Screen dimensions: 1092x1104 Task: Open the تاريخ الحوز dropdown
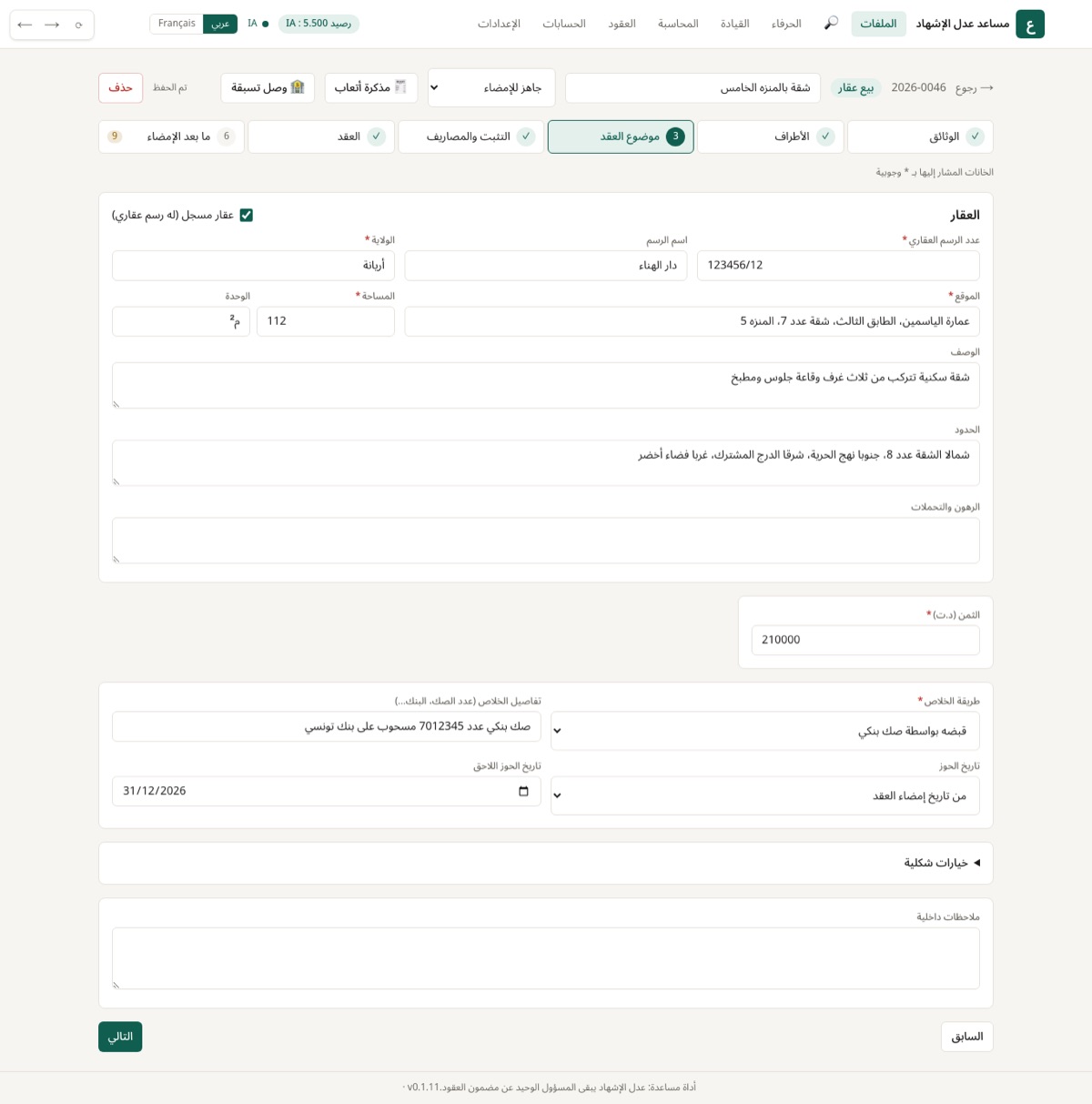(x=764, y=795)
